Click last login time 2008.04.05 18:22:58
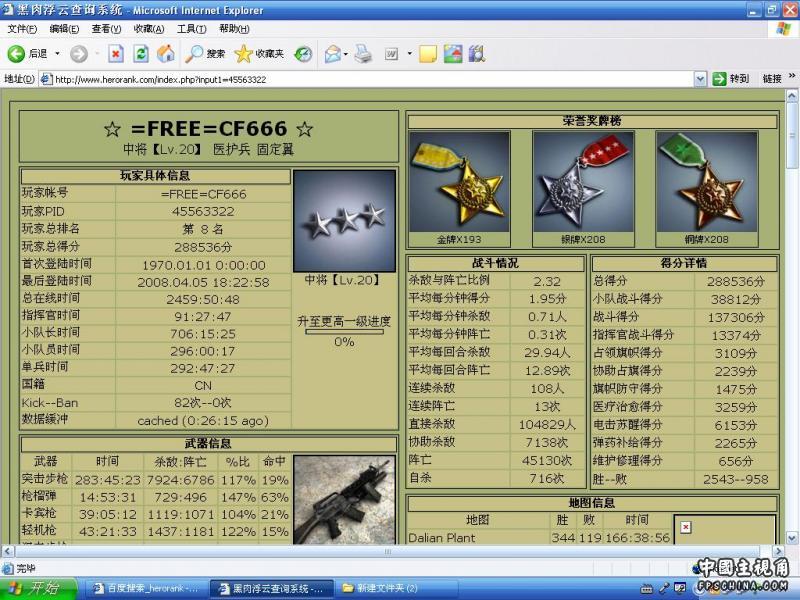Viewport: 800px width, 600px height. click(203, 282)
